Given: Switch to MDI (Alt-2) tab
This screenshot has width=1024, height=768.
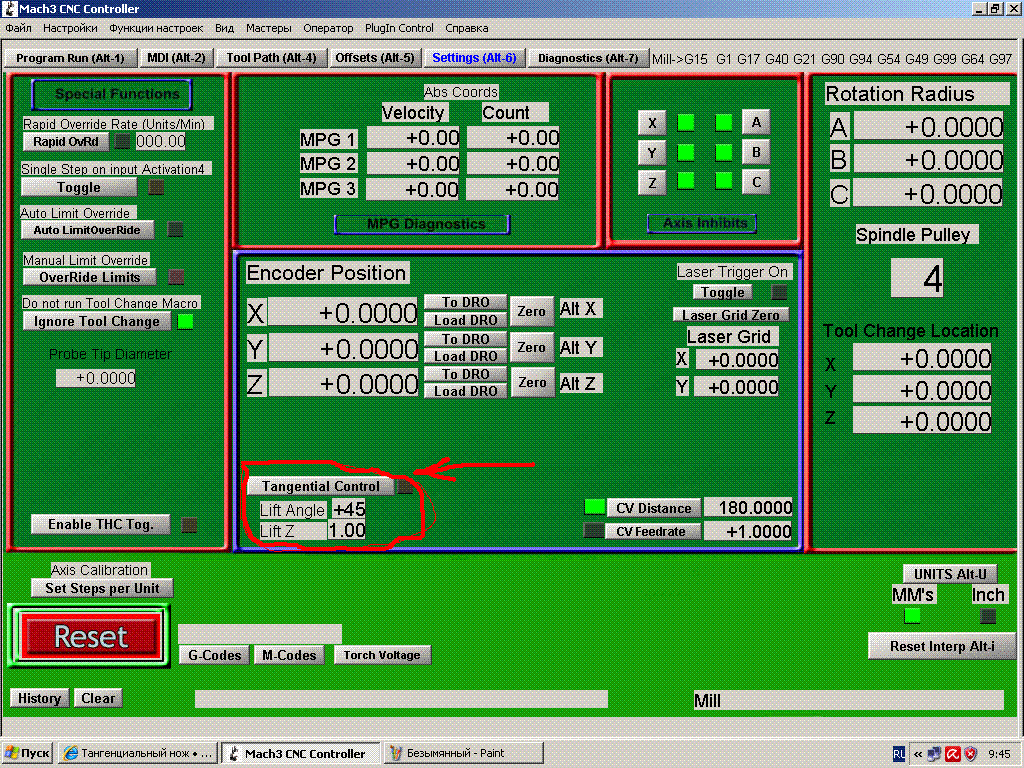Looking at the screenshot, I should (x=176, y=58).
